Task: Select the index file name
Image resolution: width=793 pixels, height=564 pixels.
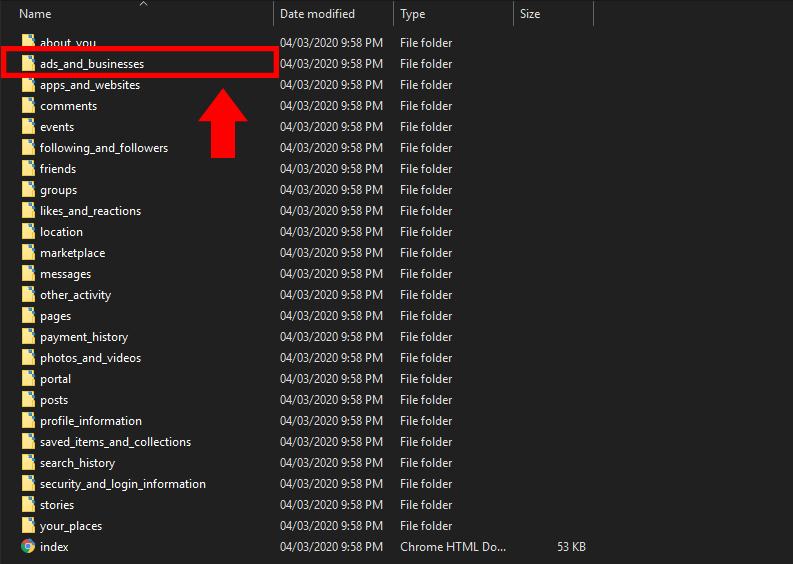Action: click(54, 547)
